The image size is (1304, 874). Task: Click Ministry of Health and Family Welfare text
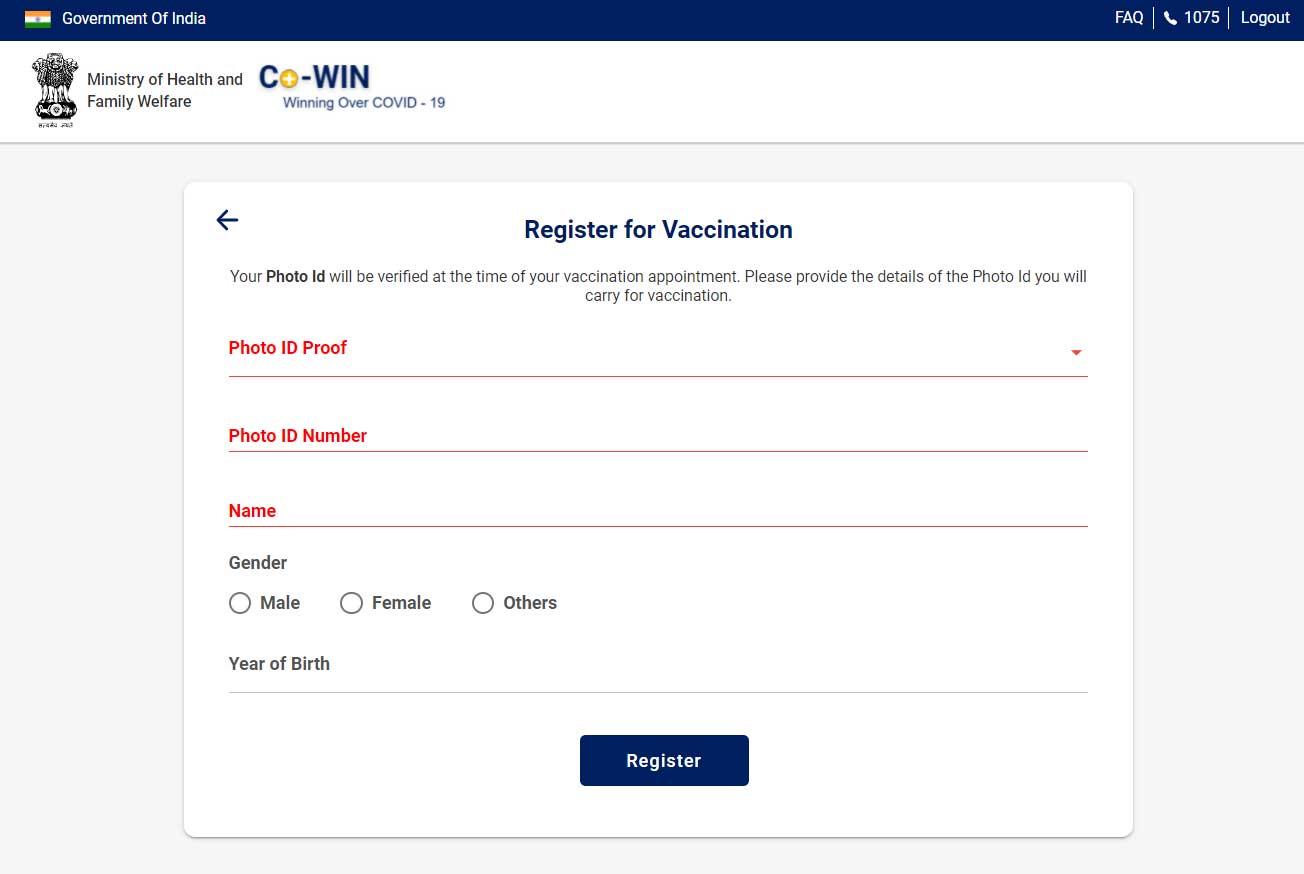pos(165,90)
